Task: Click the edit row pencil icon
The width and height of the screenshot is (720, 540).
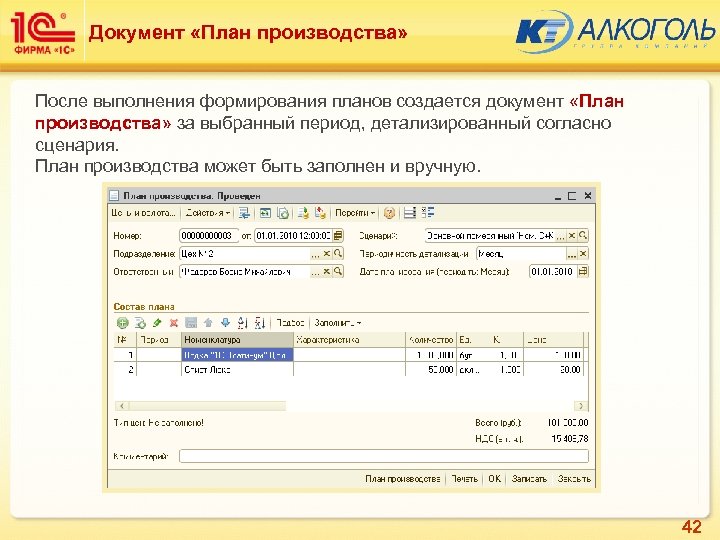Action: coord(157,323)
